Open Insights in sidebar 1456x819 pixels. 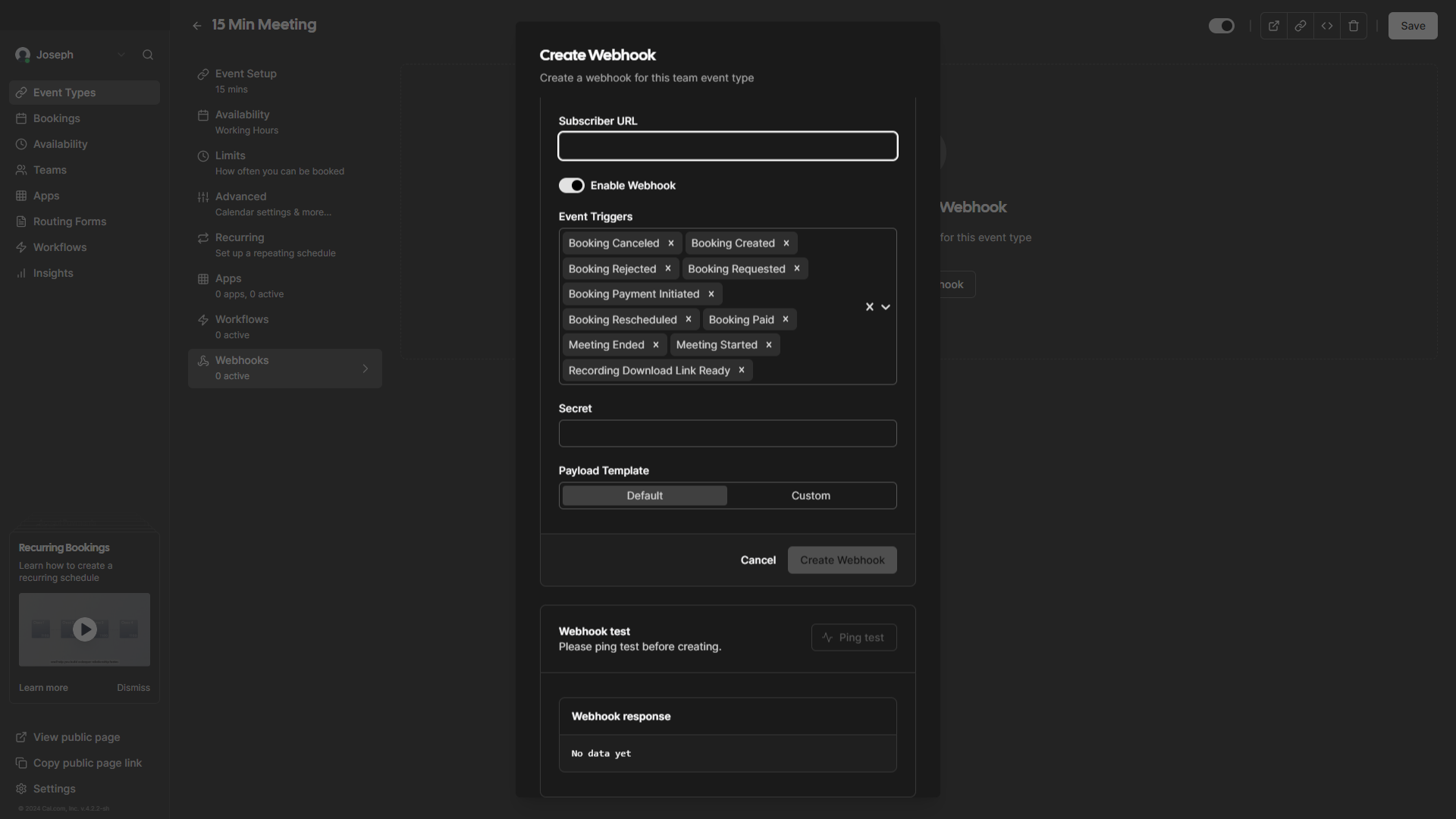coord(84,273)
